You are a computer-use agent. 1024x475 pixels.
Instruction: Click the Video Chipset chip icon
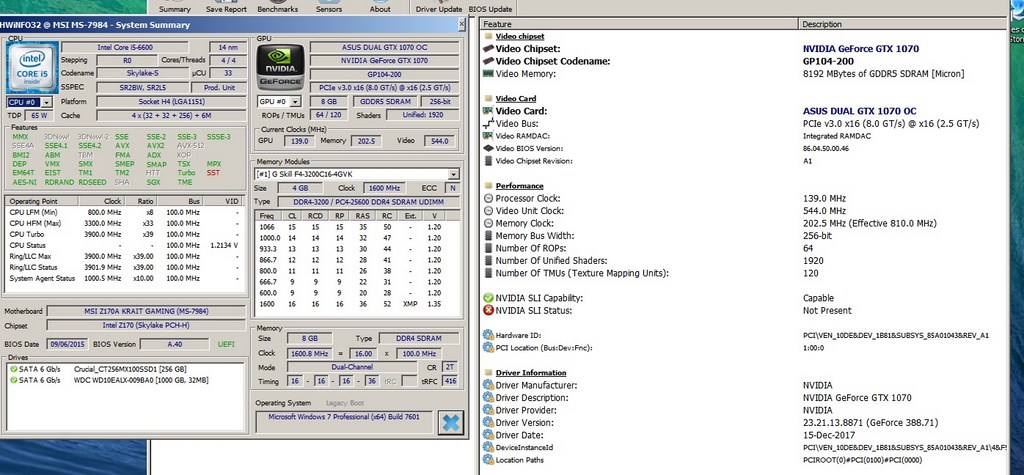click(488, 48)
